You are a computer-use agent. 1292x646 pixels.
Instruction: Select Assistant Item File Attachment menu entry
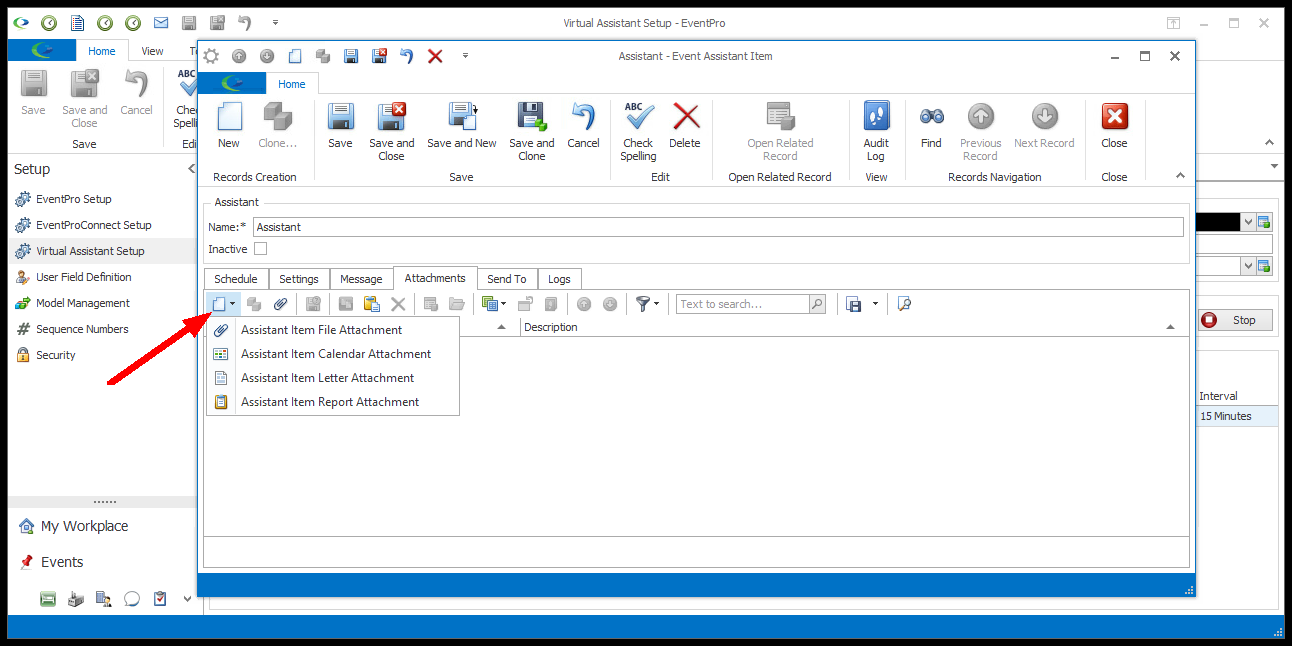click(333, 330)
